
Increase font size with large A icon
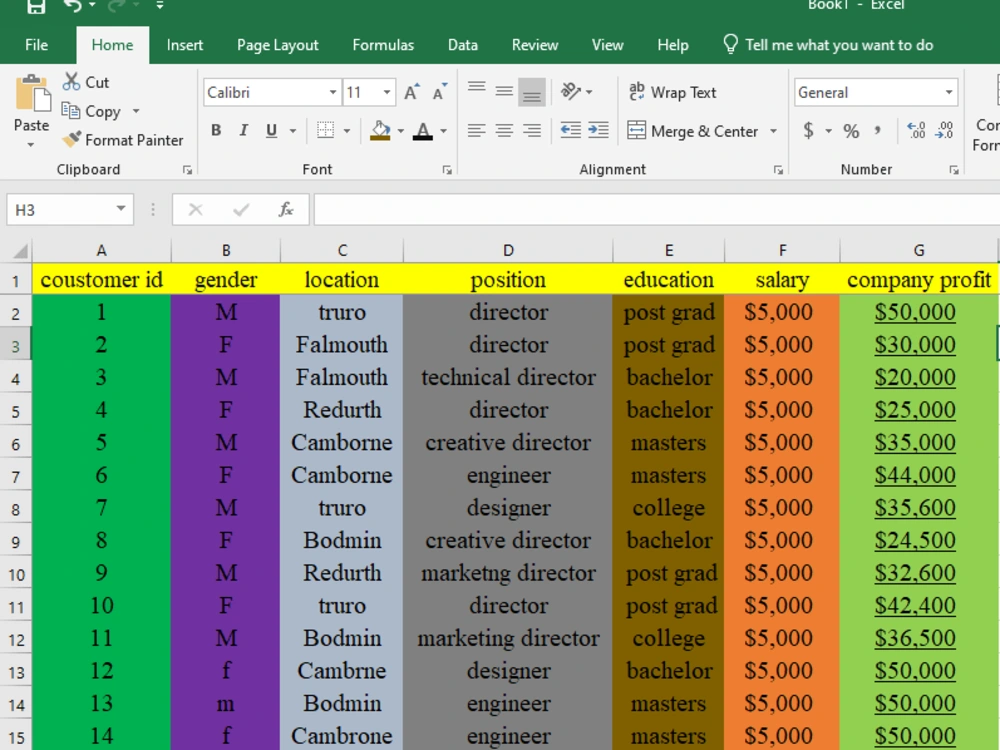coord(412,92)
